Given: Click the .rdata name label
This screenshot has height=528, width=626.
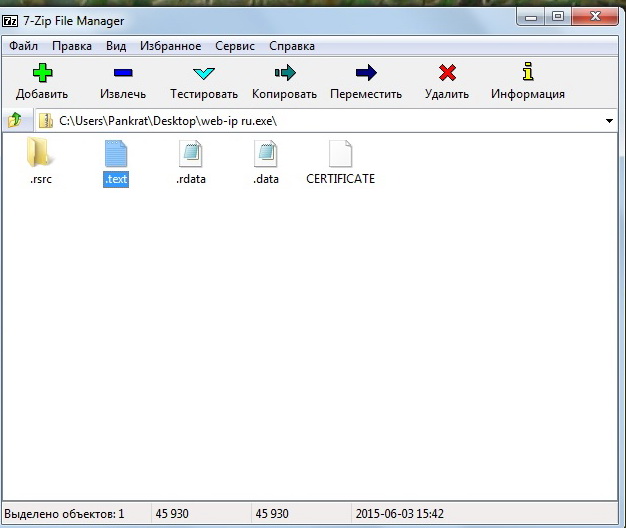Looking at the screenshot, I should 191,179.
